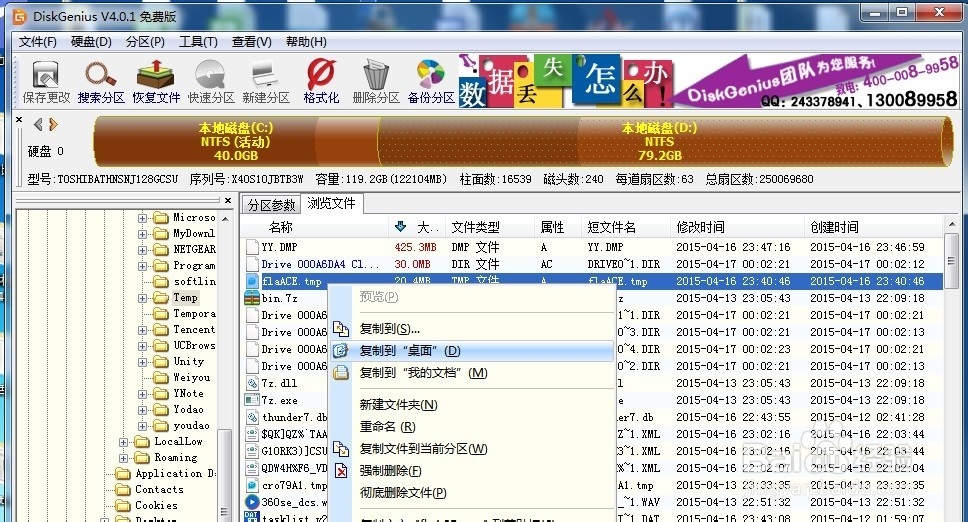The image size is (968, 522).
Task: Switch to the 分区参数 tab
Action: (x=271, y=205)
